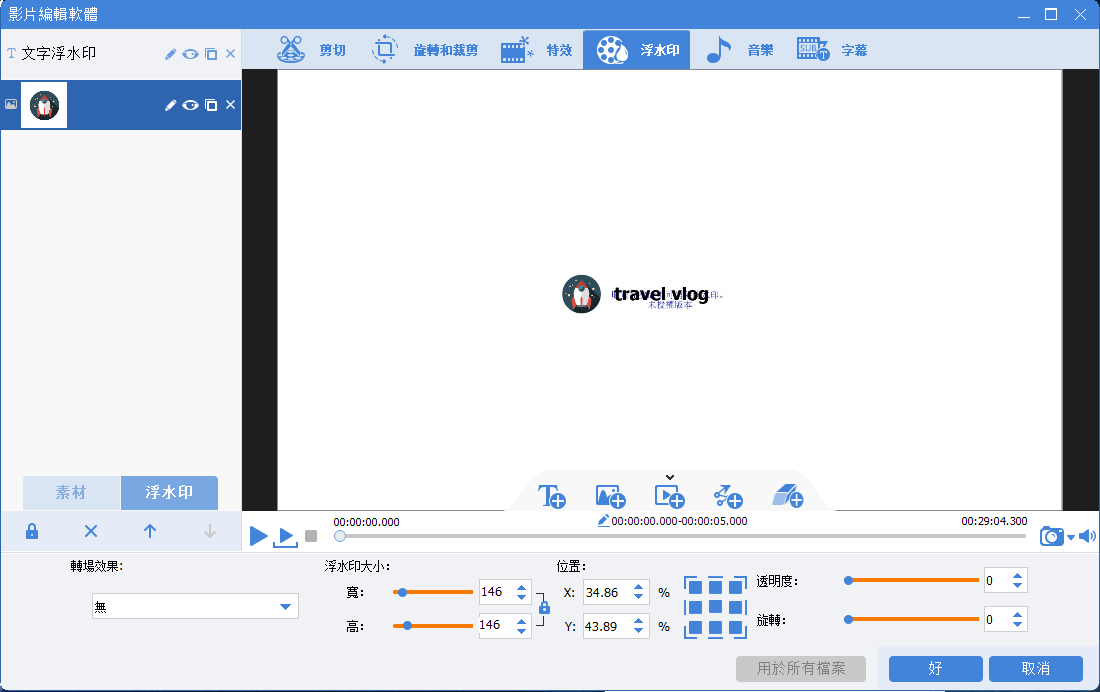Viewport: 1100px width, 692px height.
Task: Align watermark to top-right in position grid
Action: pyautogui.click(x=737, y=587)
